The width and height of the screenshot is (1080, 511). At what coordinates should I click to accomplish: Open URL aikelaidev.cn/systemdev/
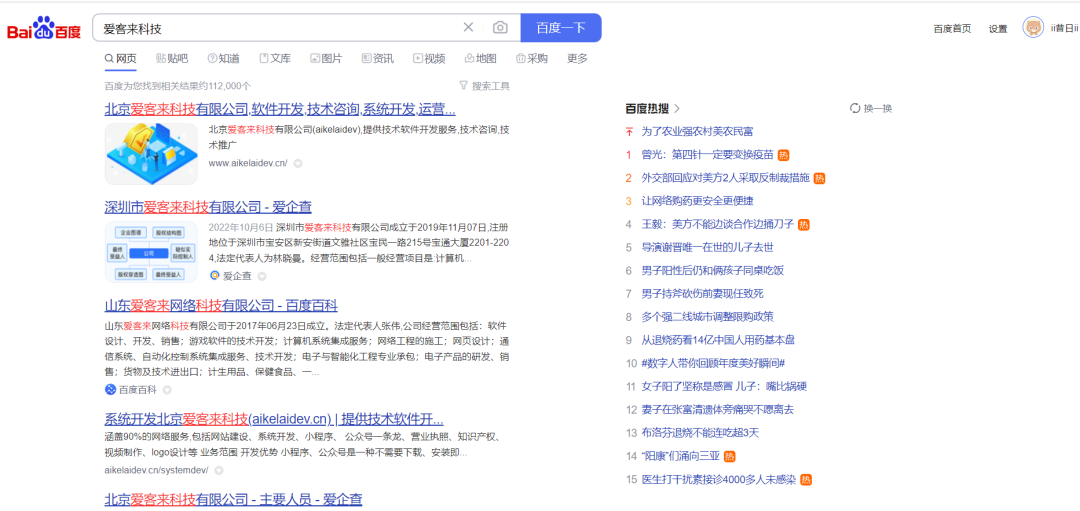pos(156,470)
